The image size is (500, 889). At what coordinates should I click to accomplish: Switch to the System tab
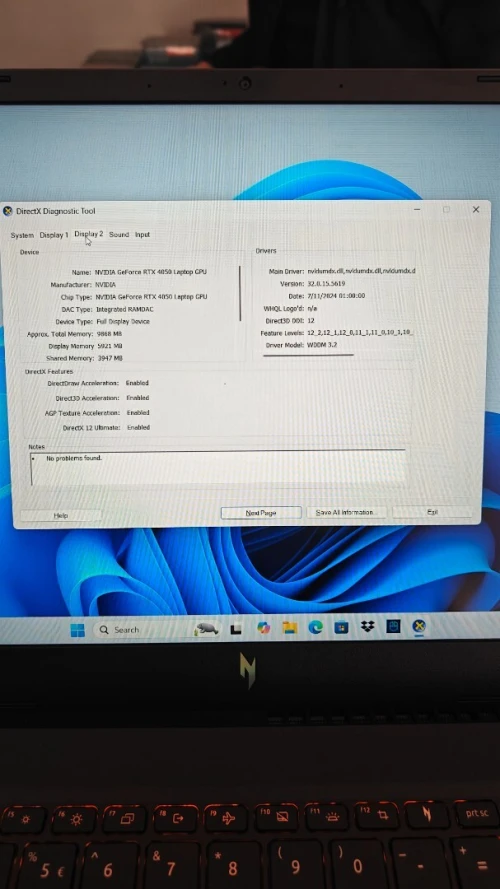coord(22,235)
